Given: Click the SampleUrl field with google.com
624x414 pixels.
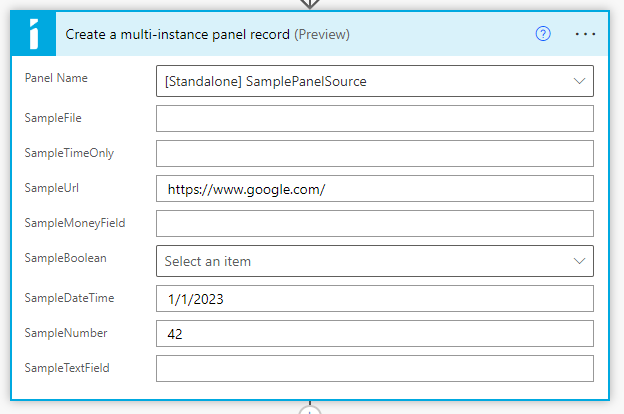Looking at the screenshot, I should pos(375,189).
